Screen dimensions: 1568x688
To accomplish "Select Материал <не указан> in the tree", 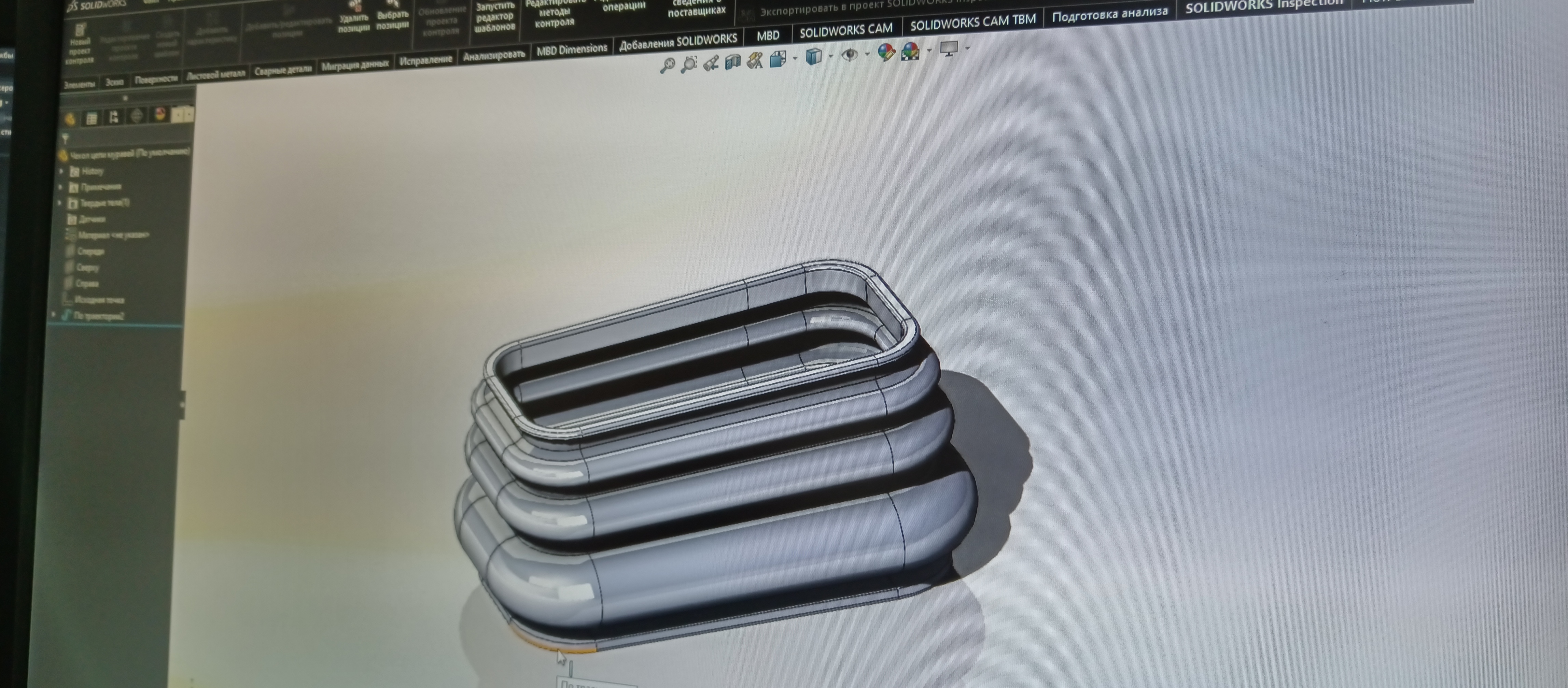I will 107,235.
